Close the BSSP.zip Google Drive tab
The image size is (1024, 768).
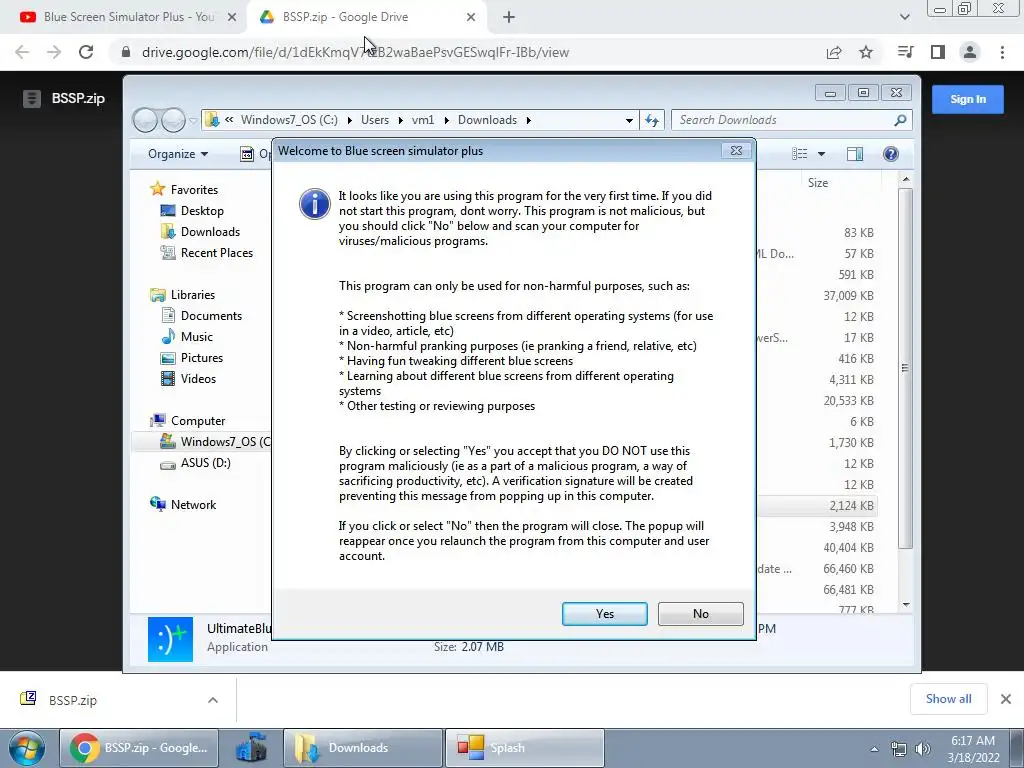click(x=471, y=17)
